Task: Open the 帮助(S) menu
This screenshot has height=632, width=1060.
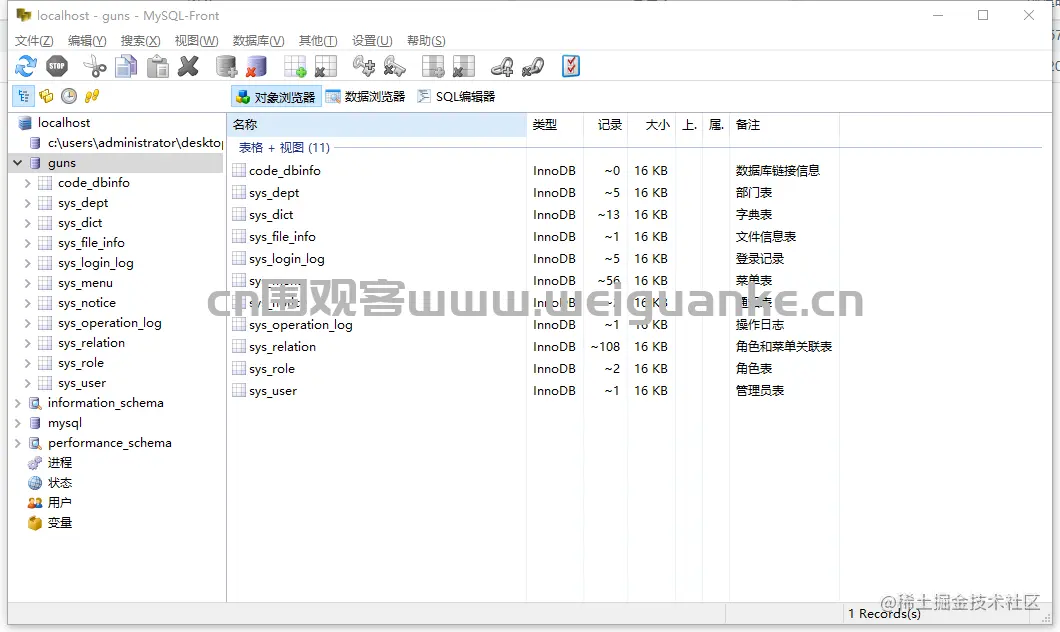Action: point(426,41)
